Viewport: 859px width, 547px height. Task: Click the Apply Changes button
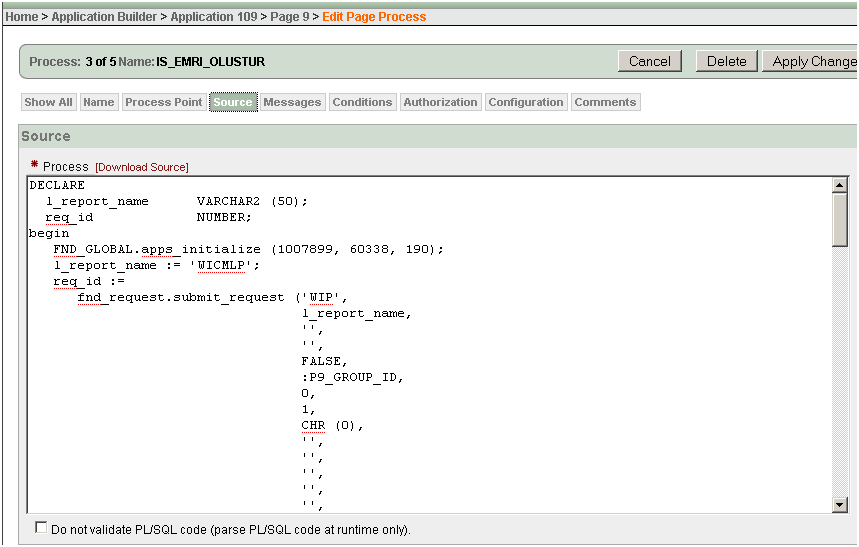pos(812,61)
